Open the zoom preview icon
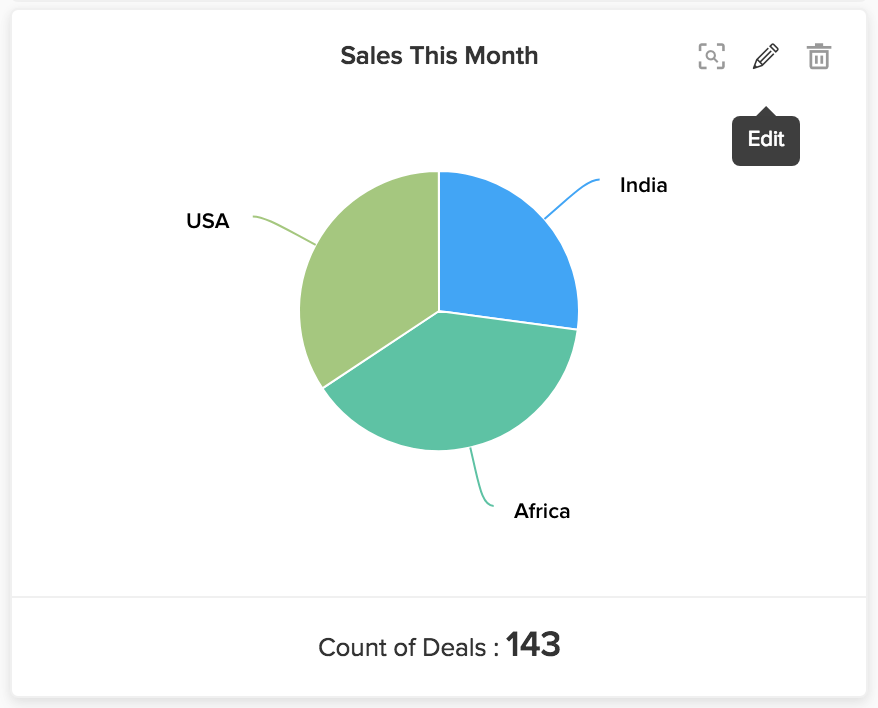The image size is (878, 708). coord(712,56)
